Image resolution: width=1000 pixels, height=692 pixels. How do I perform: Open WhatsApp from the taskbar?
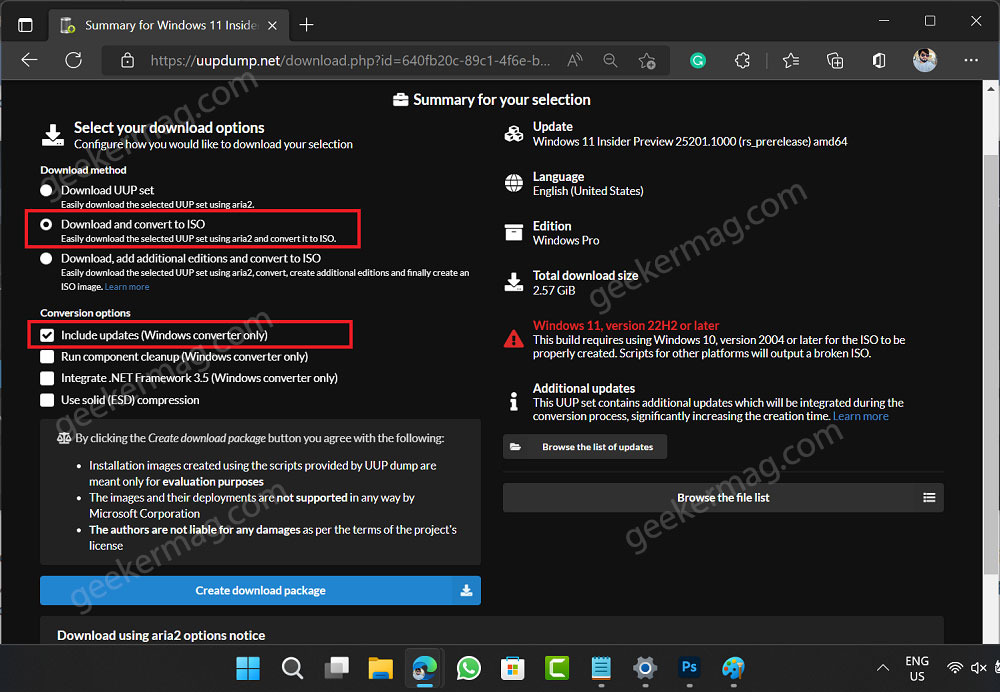[469, 668]
